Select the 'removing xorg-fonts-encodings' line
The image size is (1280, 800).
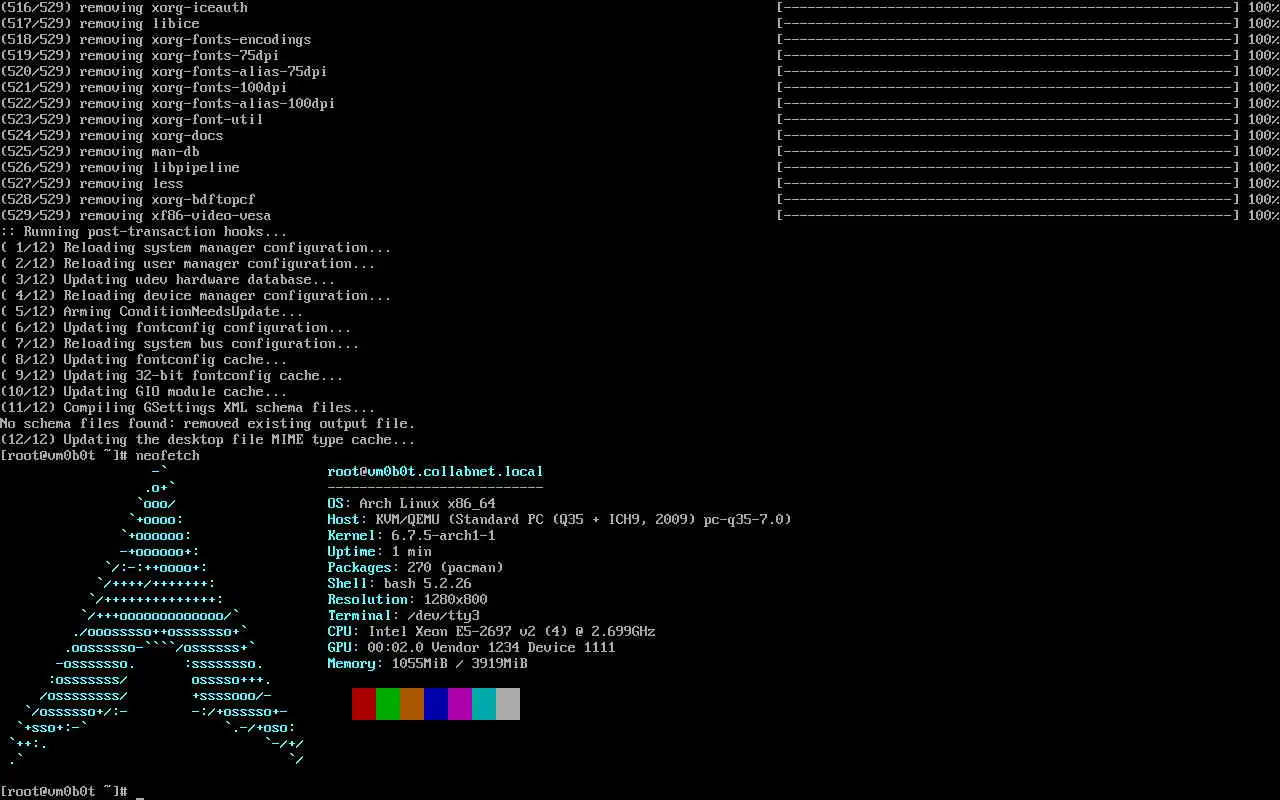tap(156, 40)
